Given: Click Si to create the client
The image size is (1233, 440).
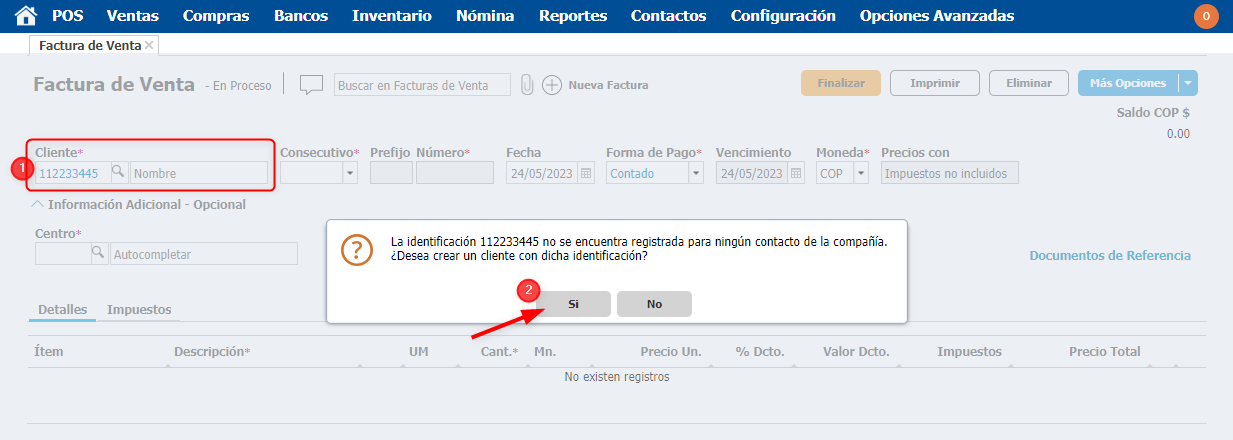Looking at the screenshot, I should tap(573, 304).
